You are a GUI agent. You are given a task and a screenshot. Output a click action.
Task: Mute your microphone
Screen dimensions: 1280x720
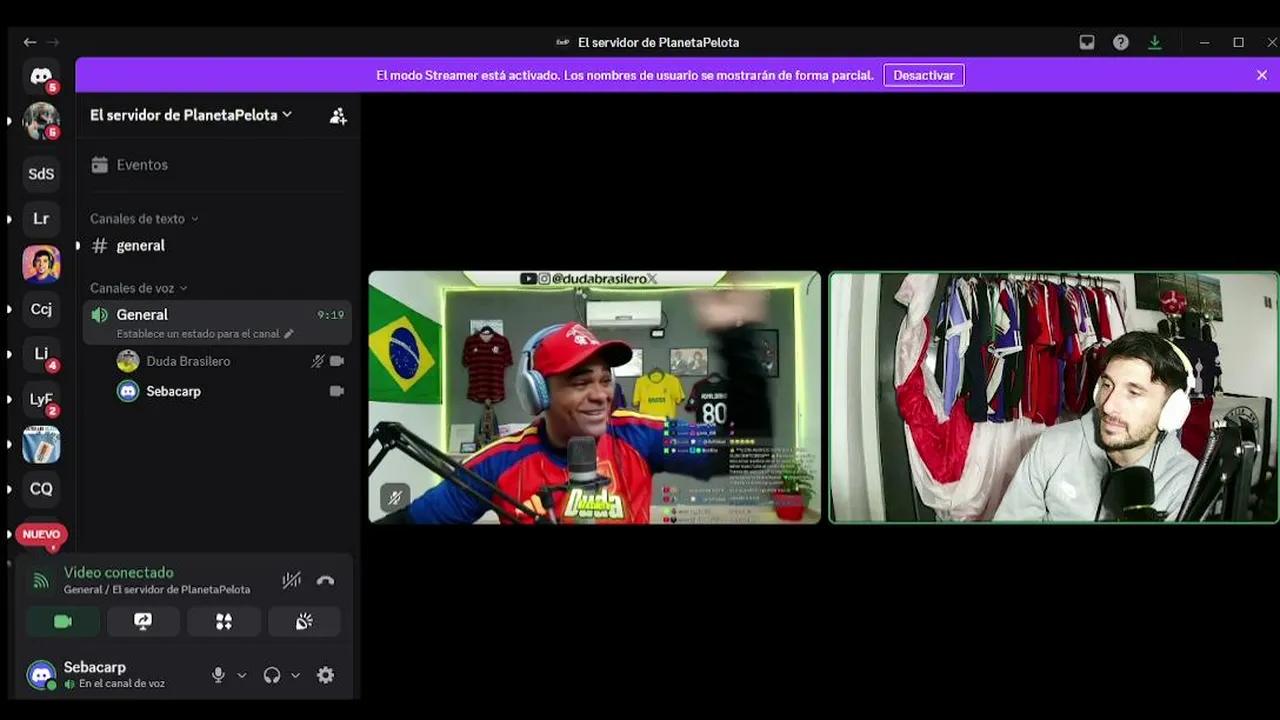[218, 675]
